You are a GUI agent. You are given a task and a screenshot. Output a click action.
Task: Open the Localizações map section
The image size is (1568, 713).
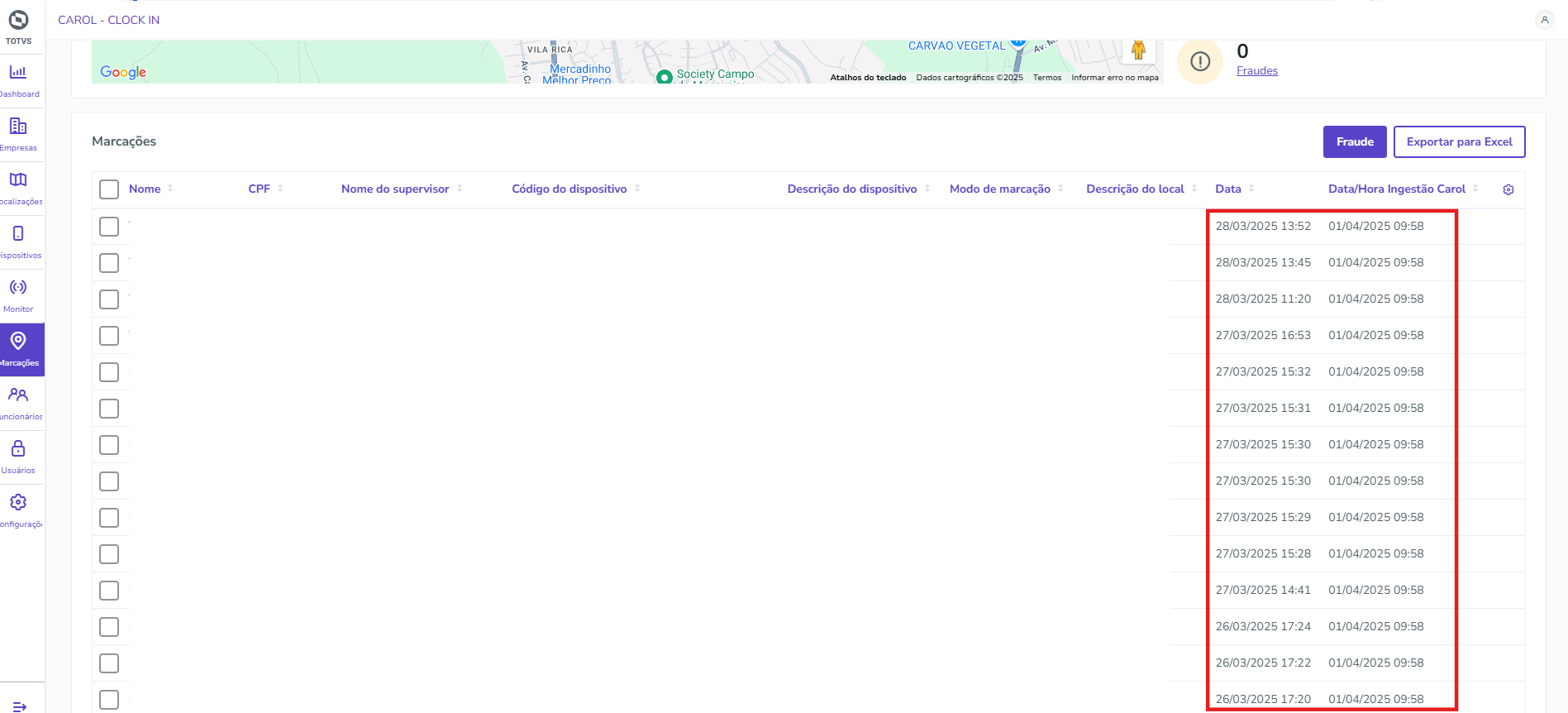pyautogui.click(x=18, y=189)
